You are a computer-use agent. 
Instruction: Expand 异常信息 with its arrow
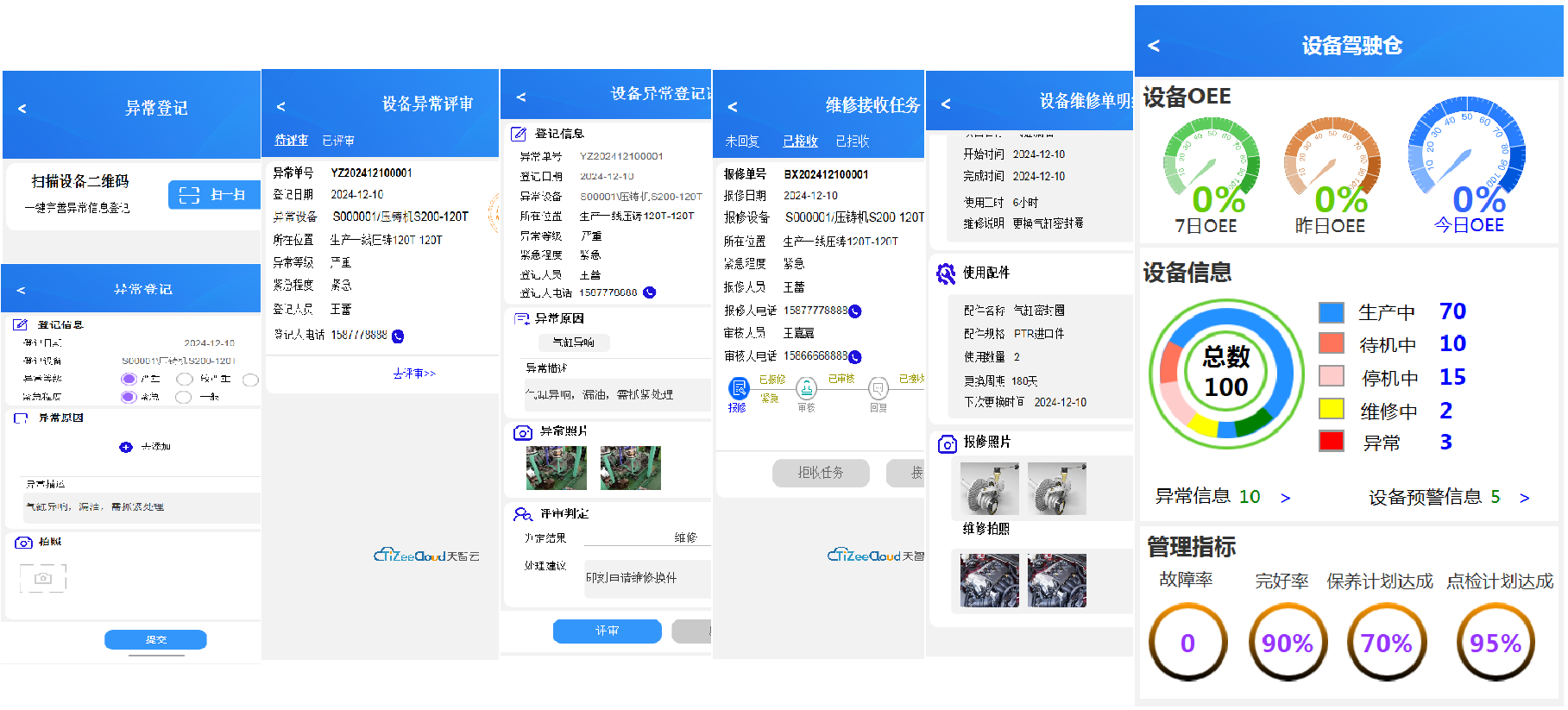click(1285, 498)
